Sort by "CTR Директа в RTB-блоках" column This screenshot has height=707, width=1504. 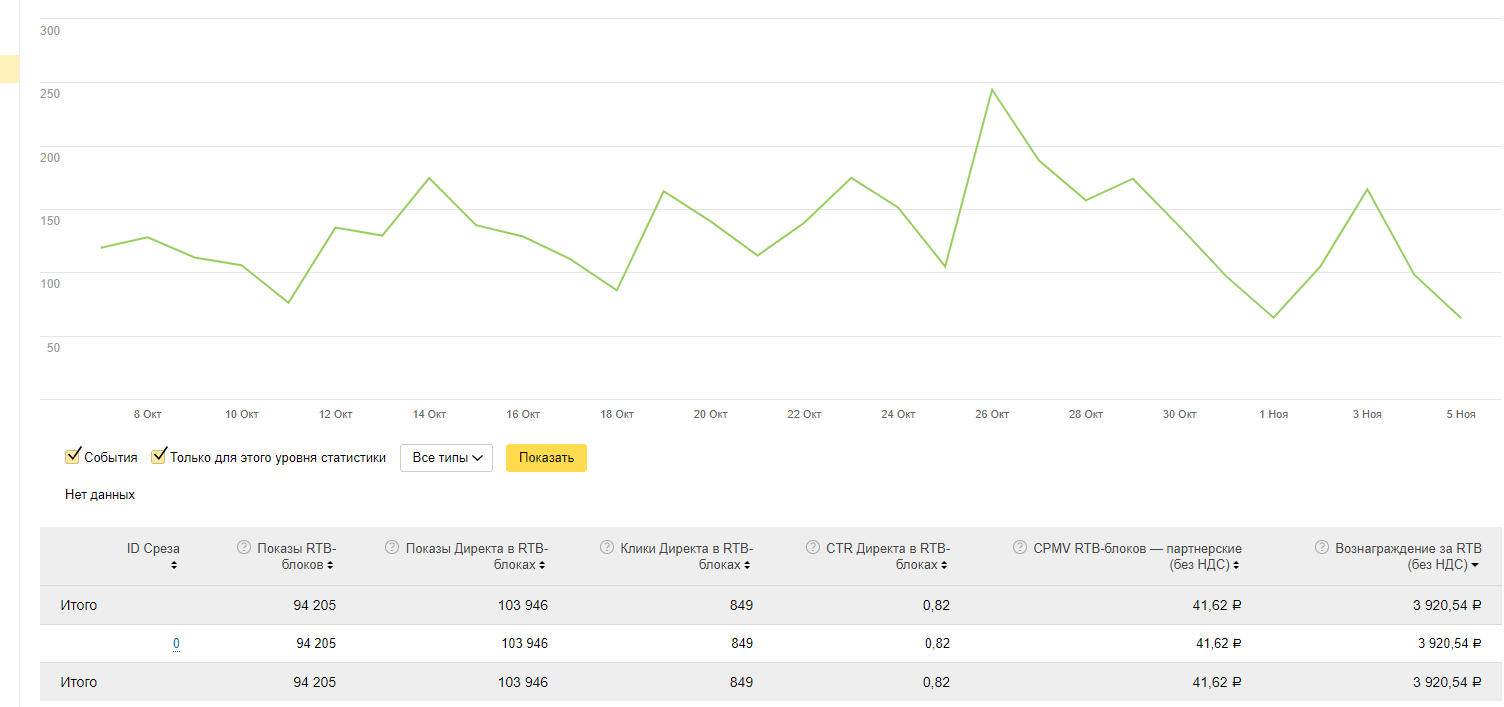(x=944, y=565)
